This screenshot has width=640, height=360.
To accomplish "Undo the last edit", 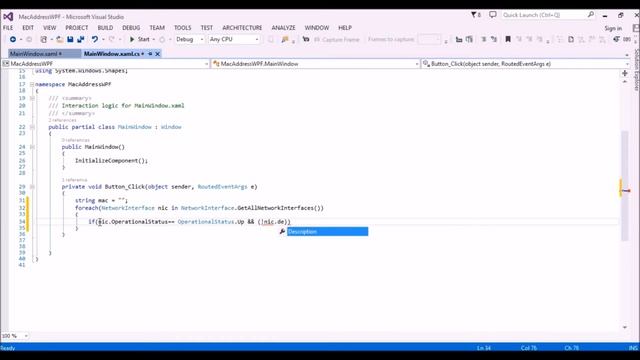I will (x=95, y=40).
